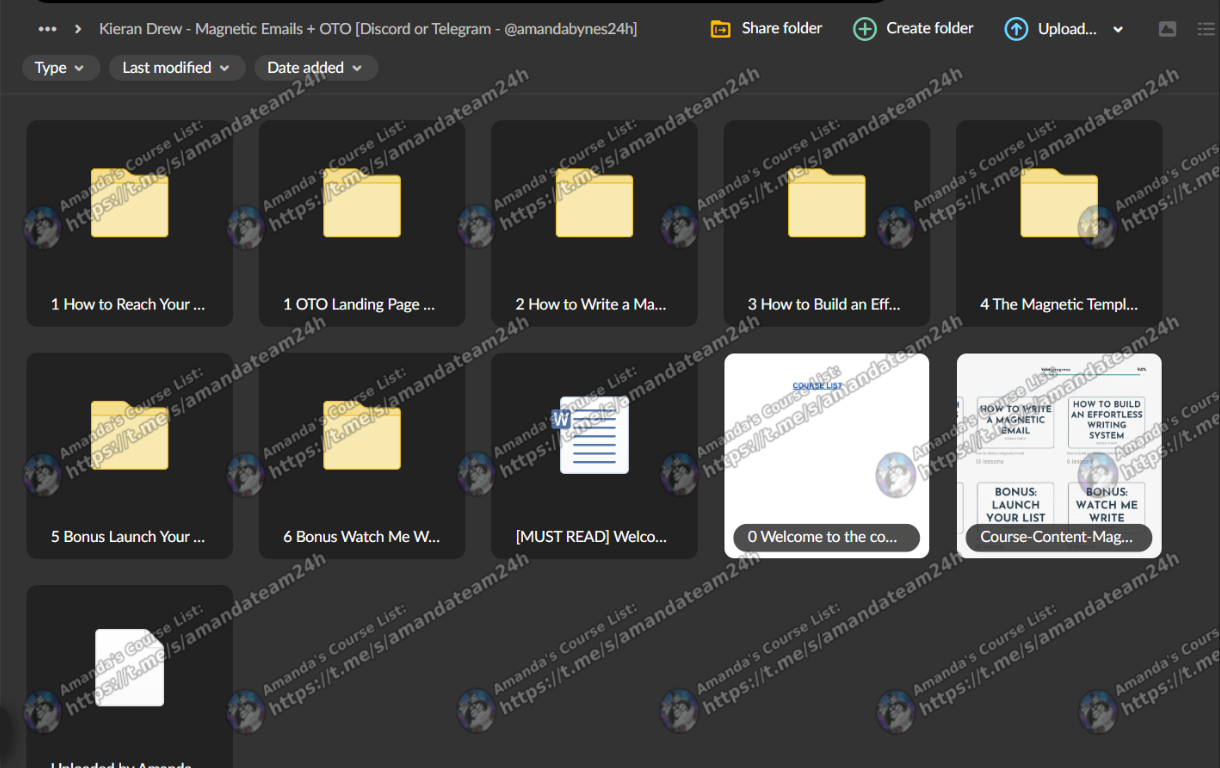1220x768 pixels.
Task: Click the Create folder button
Action: (x=913, y=29)
